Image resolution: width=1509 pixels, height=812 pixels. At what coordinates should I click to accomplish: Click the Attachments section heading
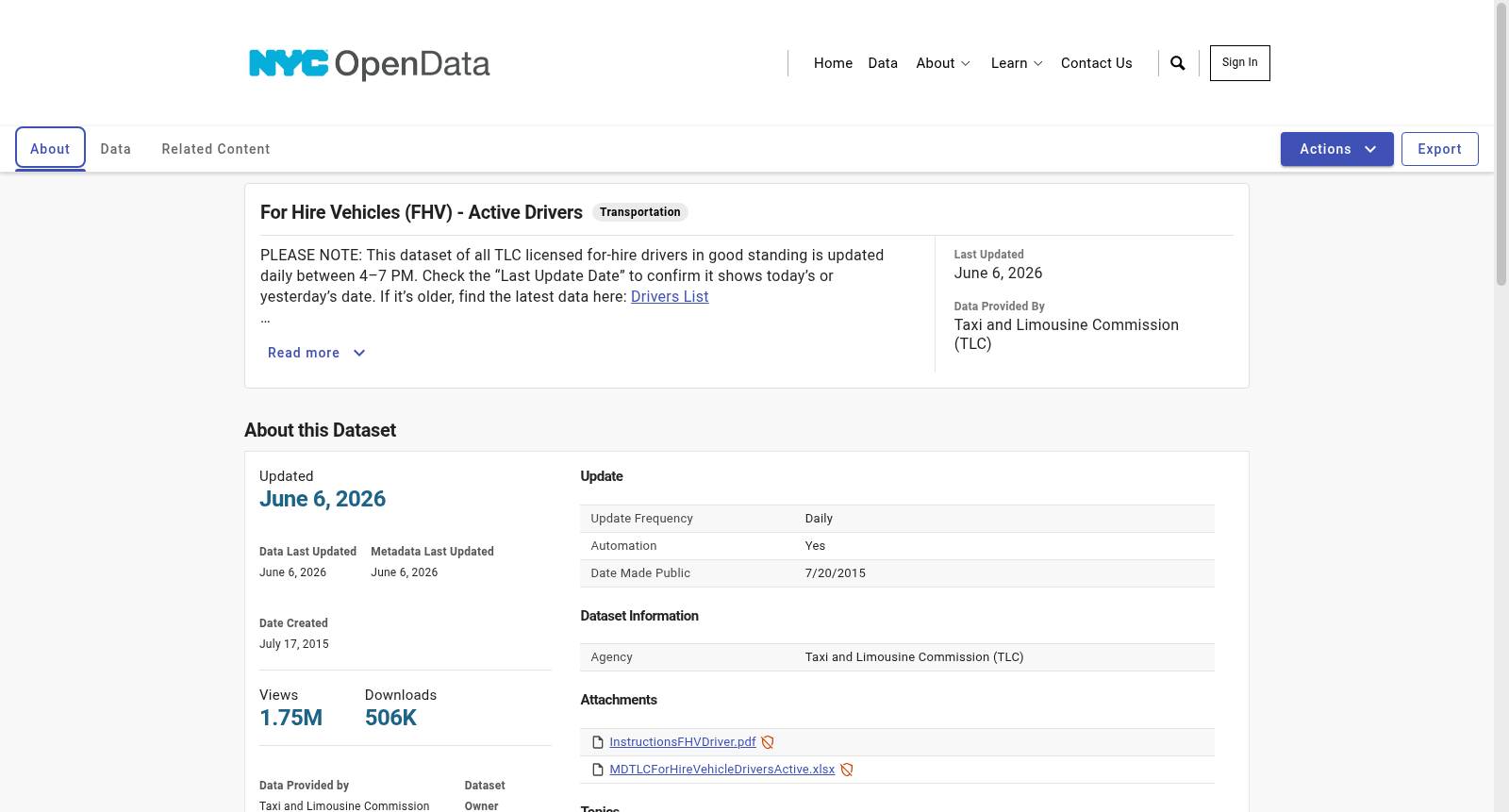point(619,700)
